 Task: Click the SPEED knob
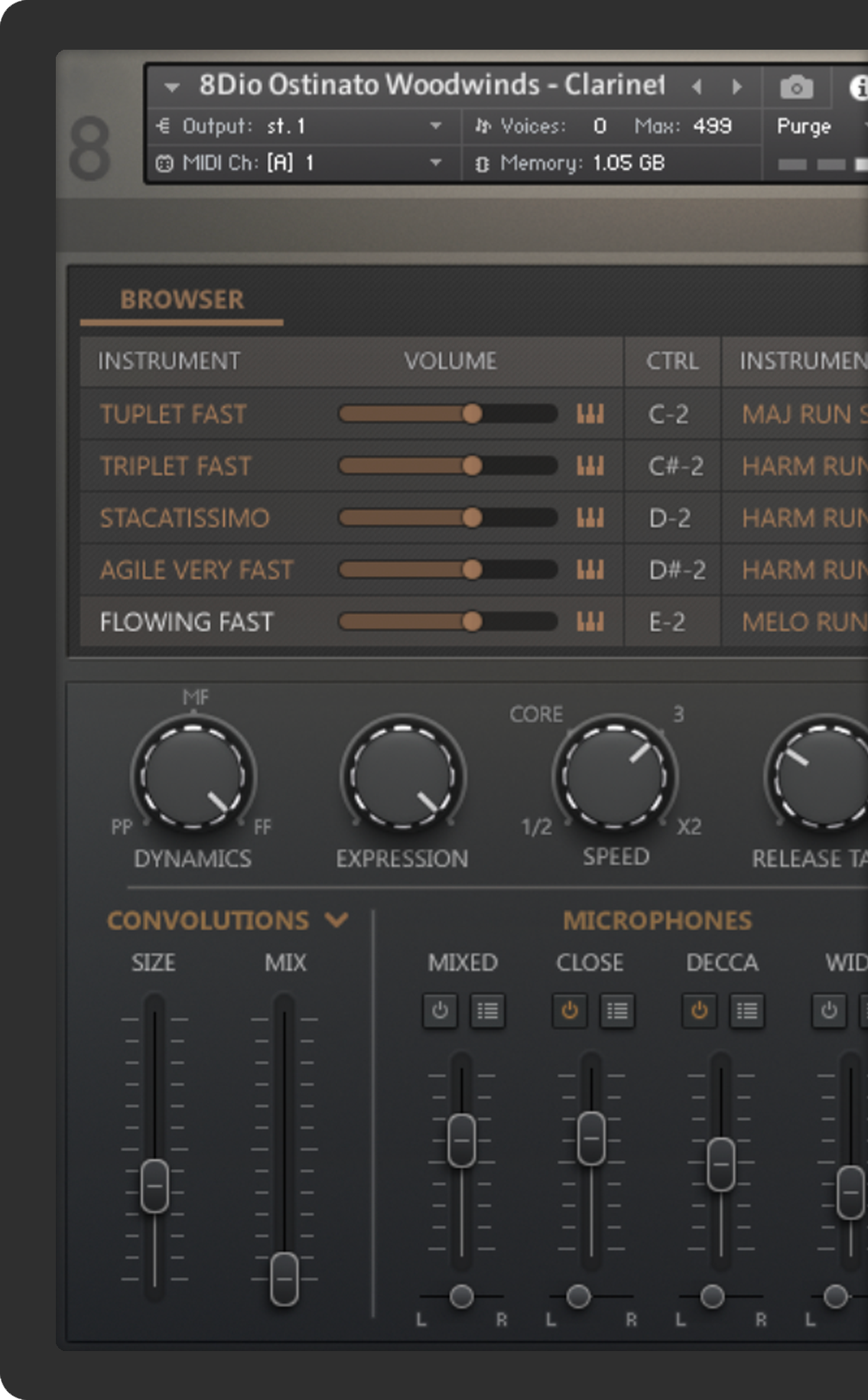click(615, 775)
